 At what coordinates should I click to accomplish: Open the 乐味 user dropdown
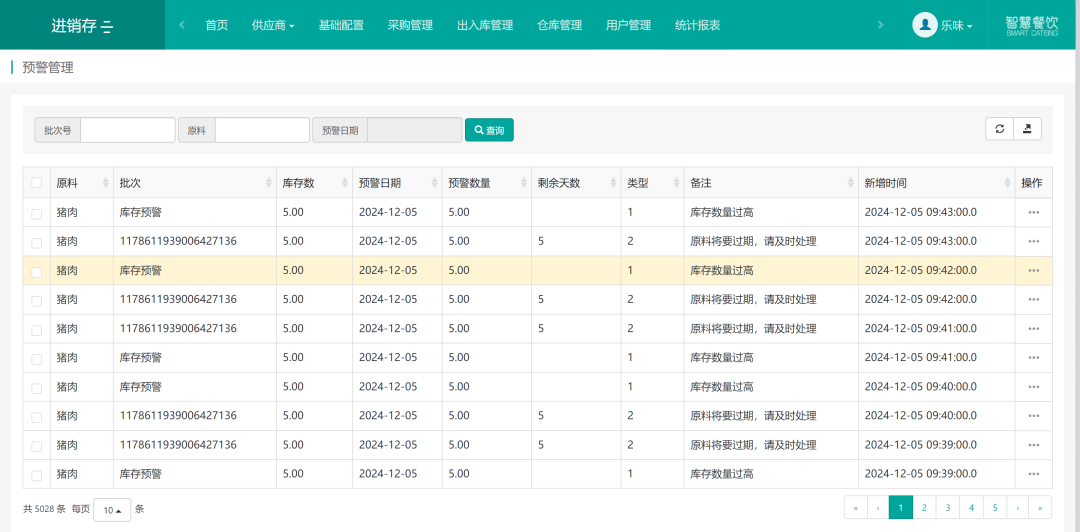click(957, 25)
